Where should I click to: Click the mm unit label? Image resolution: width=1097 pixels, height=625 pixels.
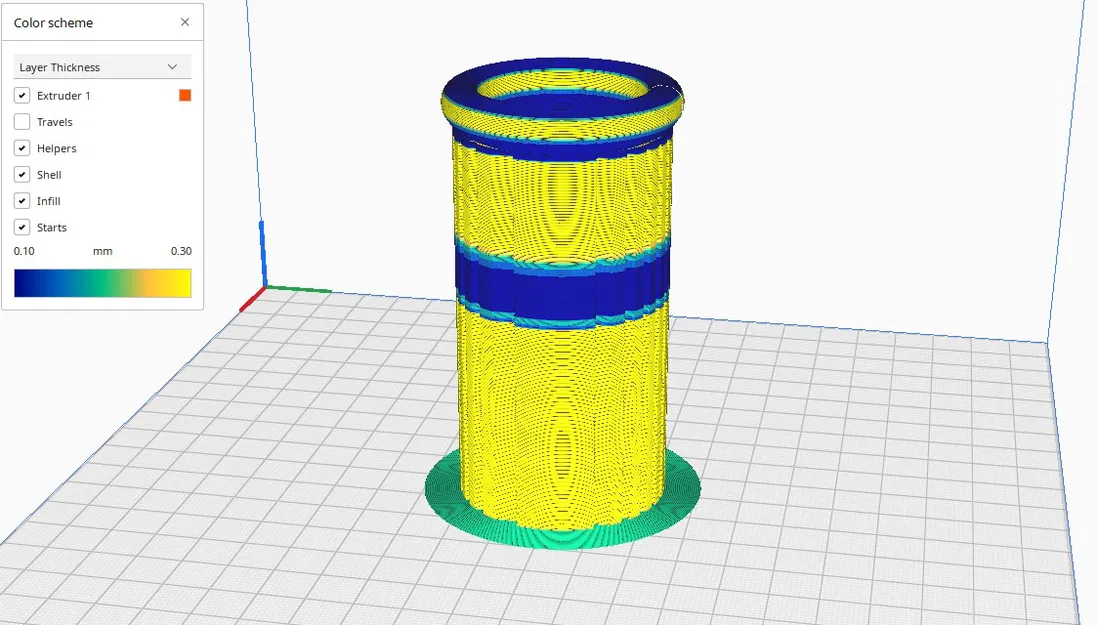point(103,251)
